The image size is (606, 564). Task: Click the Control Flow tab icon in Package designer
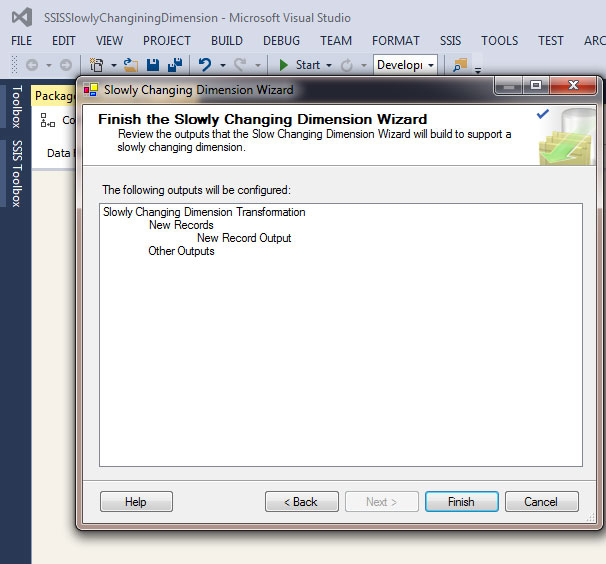tap(48, 120)
